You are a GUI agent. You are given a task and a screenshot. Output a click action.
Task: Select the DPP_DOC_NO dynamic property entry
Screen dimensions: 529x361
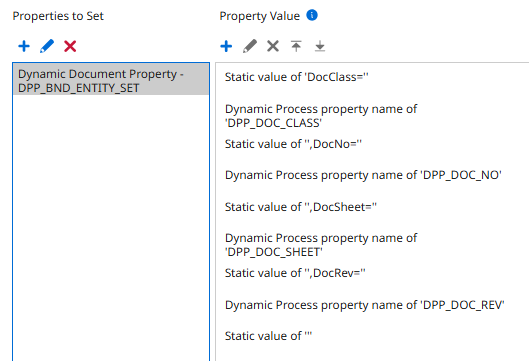point(363,175)
